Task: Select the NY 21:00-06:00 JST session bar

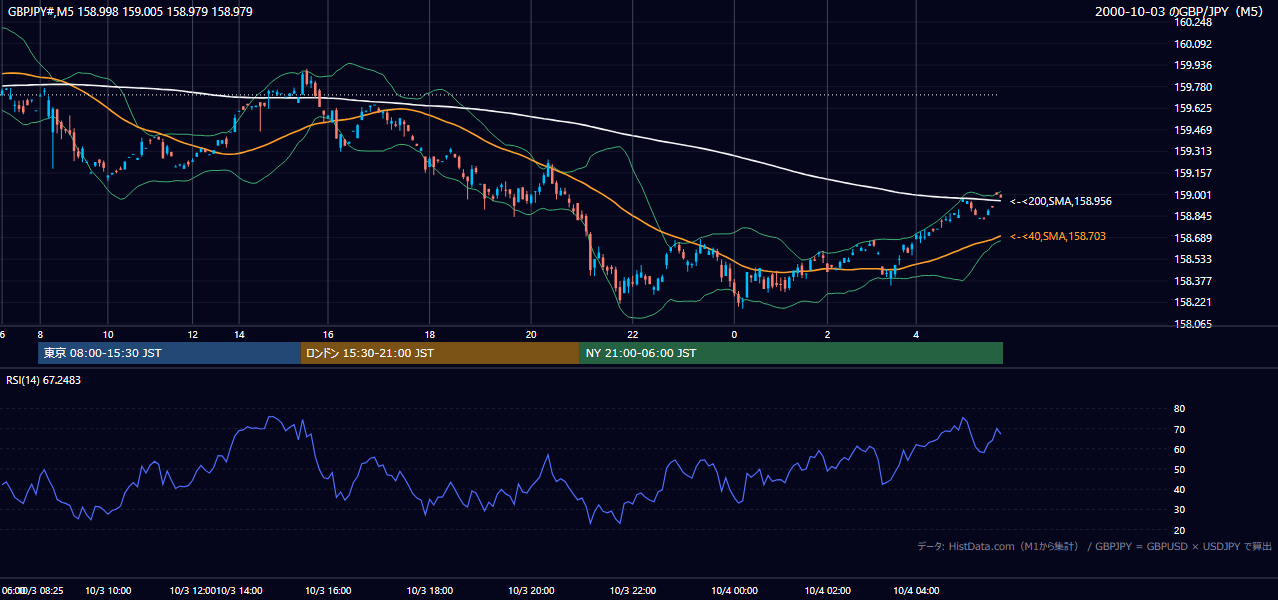Action: click(791, 353)
